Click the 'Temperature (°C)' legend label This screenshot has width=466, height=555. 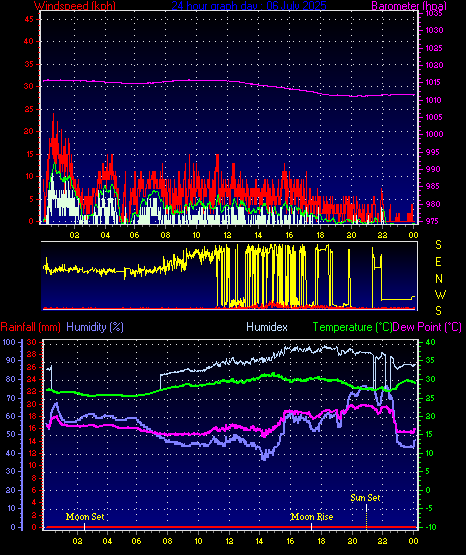(352, 327)
